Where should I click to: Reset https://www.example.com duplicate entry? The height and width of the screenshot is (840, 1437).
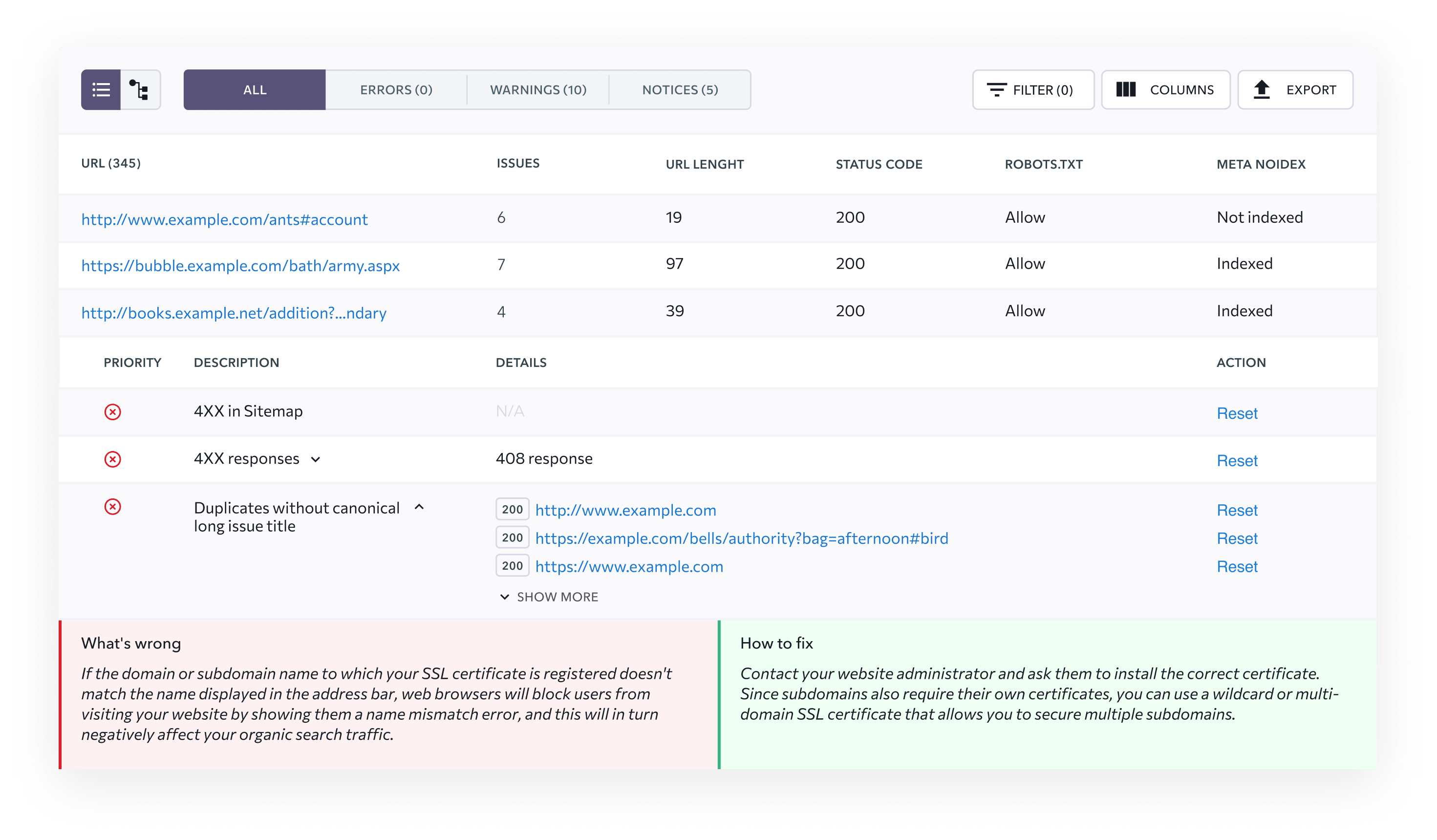(x=1237, y=566)
